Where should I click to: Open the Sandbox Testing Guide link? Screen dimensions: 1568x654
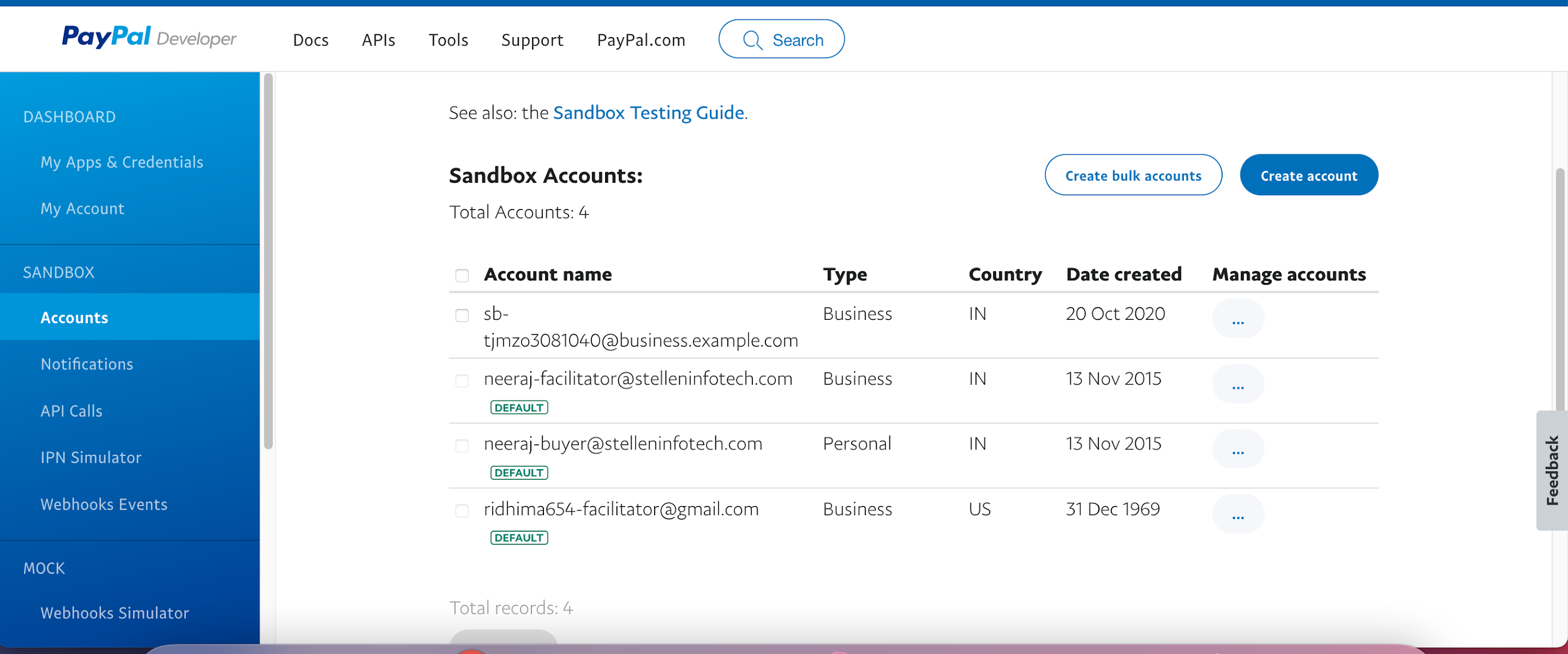point(648,113)
